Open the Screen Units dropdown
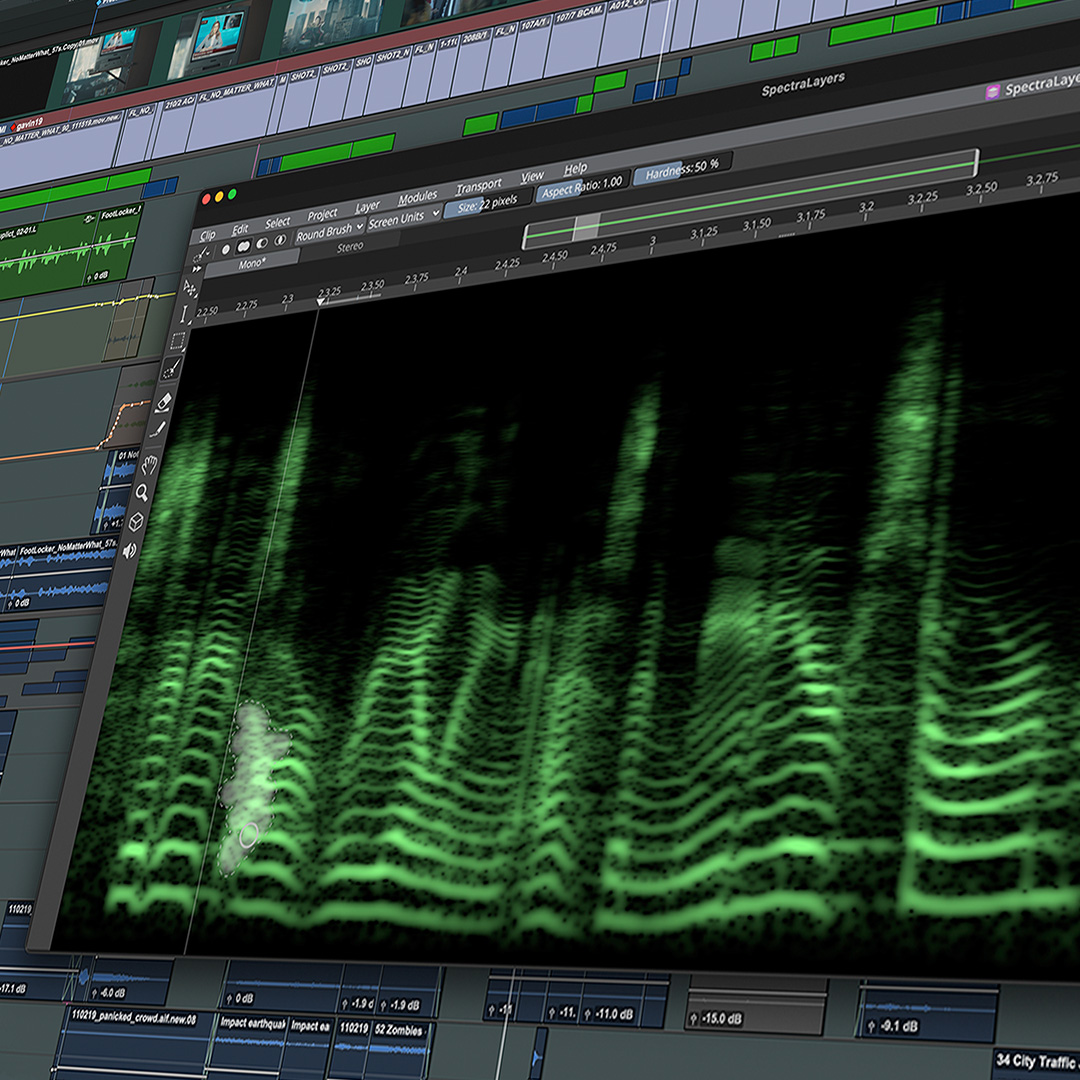The height and width of the screenshot is (1080, 1080). click(x=404, y=218)
